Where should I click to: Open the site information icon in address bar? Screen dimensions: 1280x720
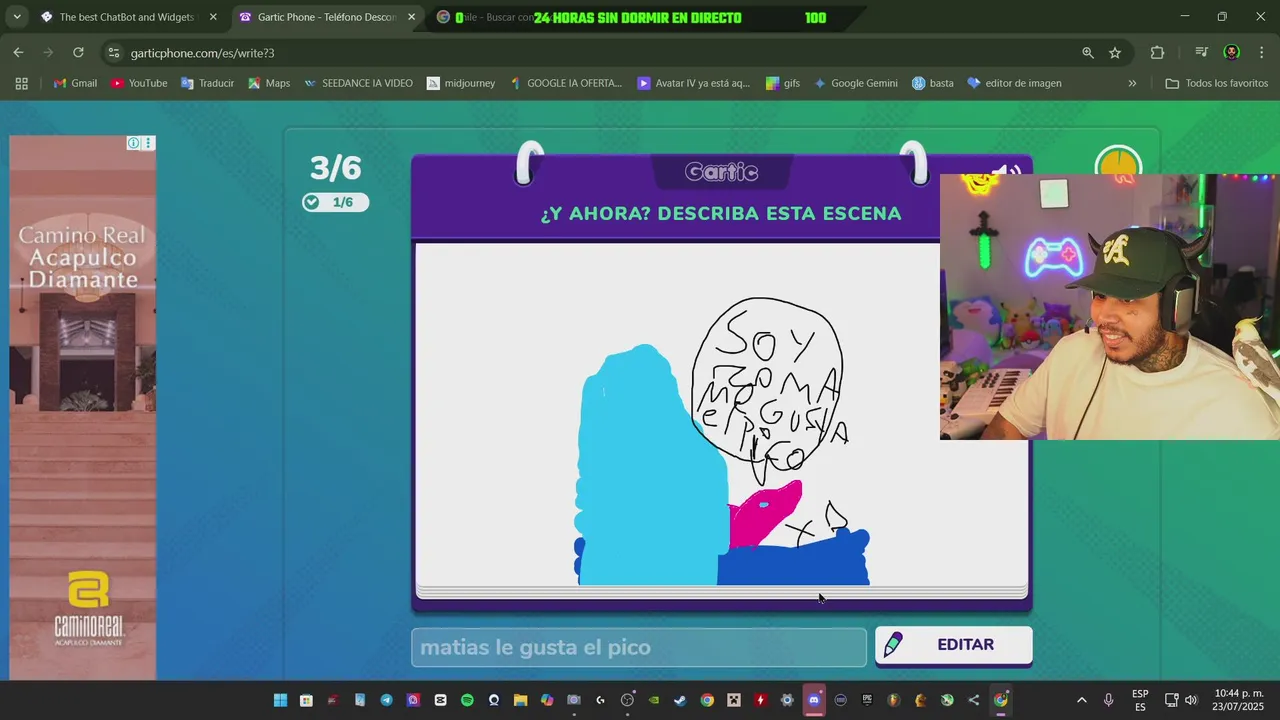(114, 53)
